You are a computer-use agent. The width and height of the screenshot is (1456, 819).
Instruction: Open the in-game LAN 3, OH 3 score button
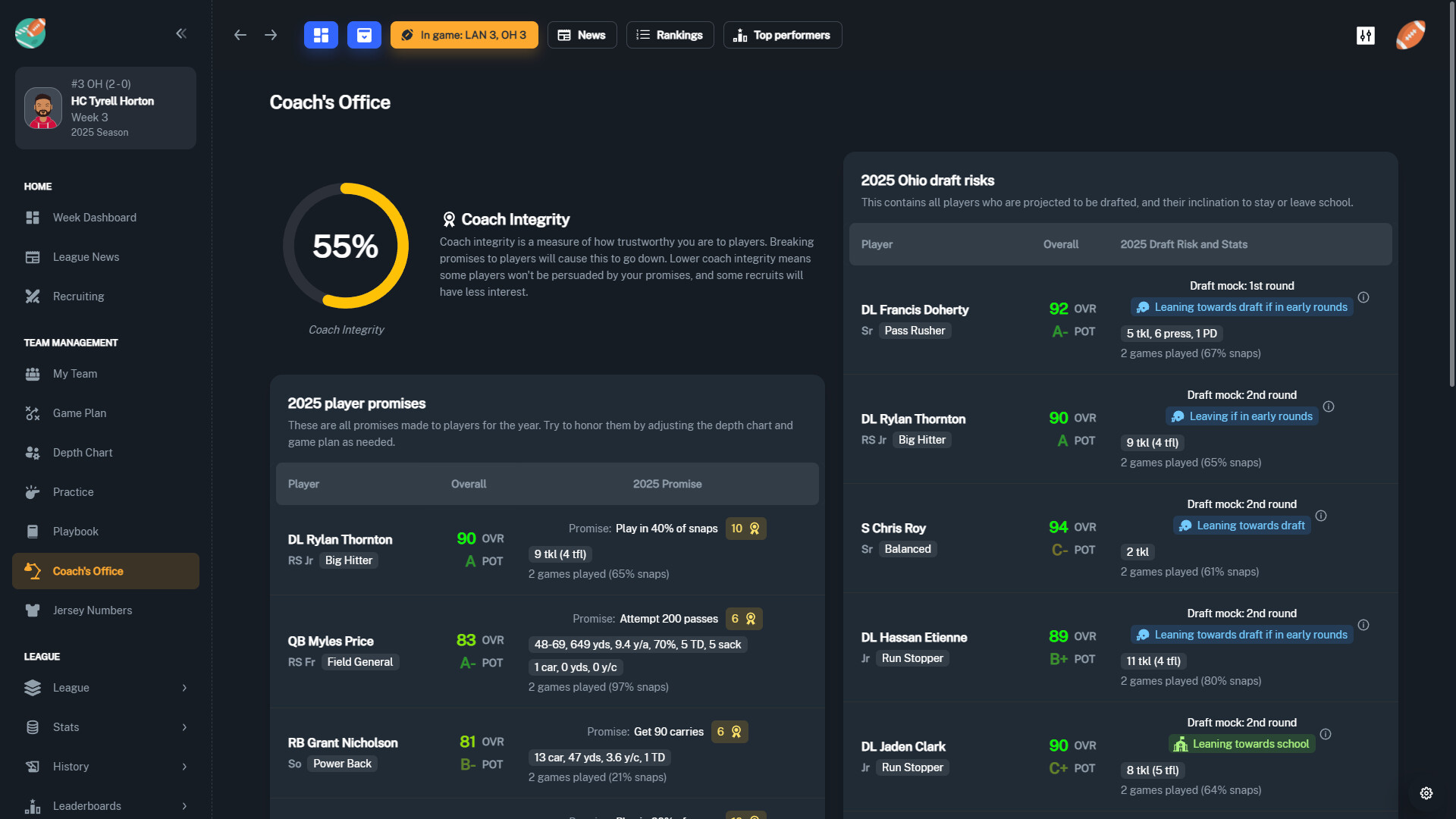(x=464, y=35)
